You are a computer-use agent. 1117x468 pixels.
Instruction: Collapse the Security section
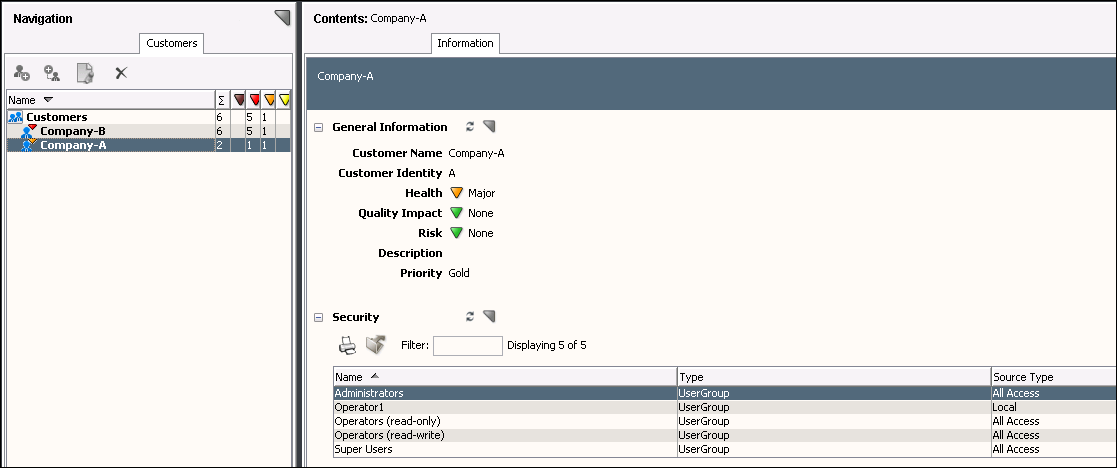click(319, 317)
